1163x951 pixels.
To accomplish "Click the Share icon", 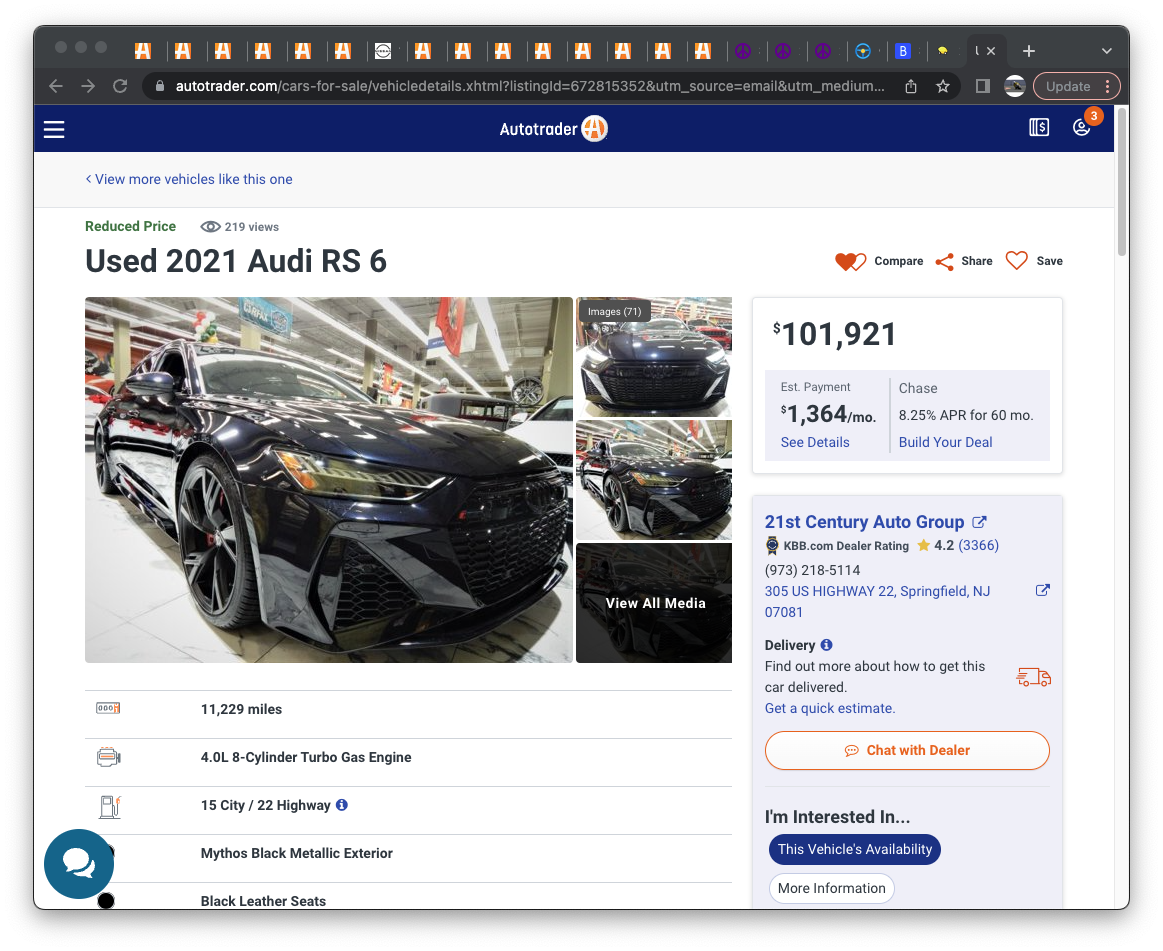I will pos(945,261).
